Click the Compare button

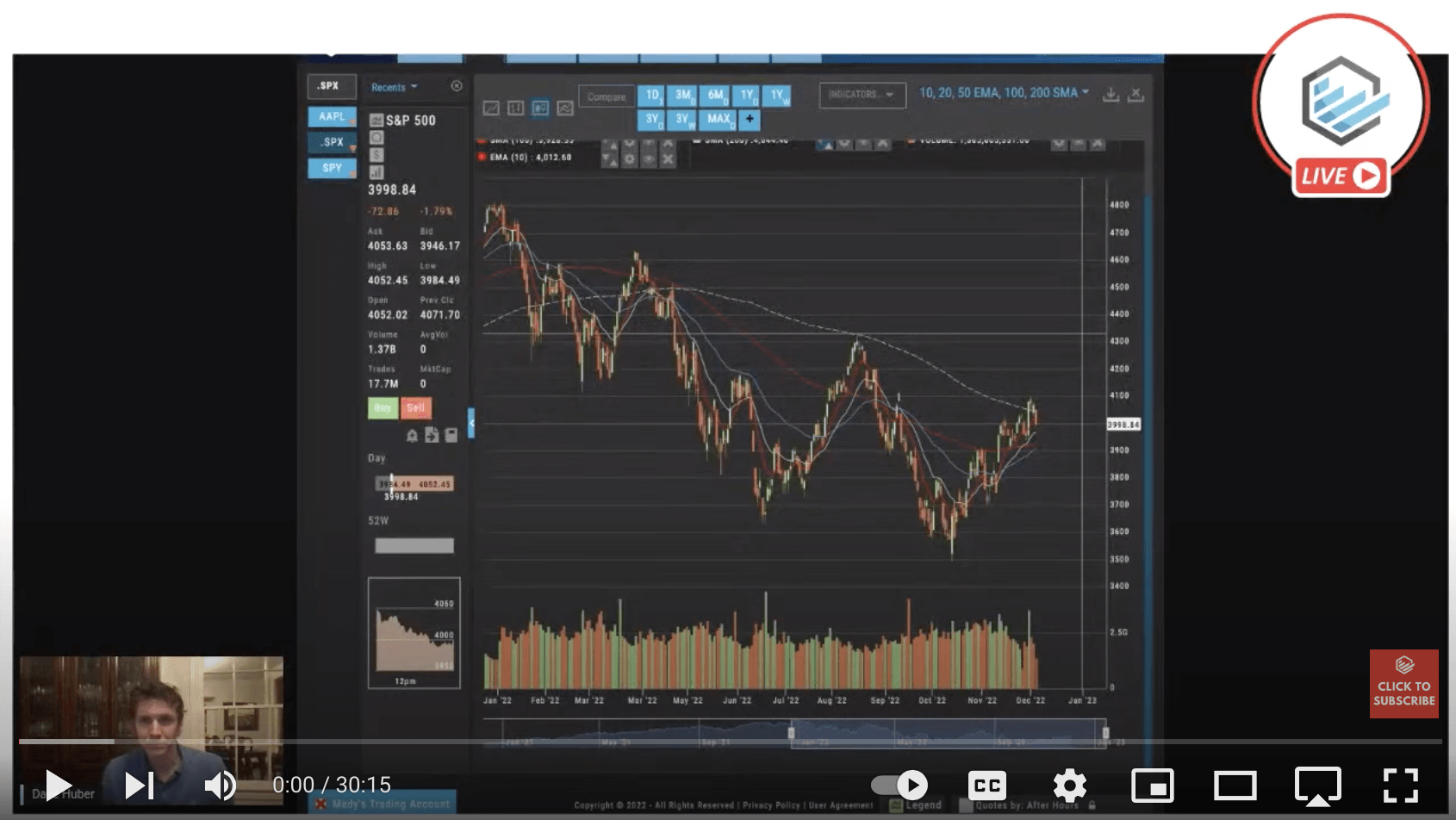tap(607, 96)
